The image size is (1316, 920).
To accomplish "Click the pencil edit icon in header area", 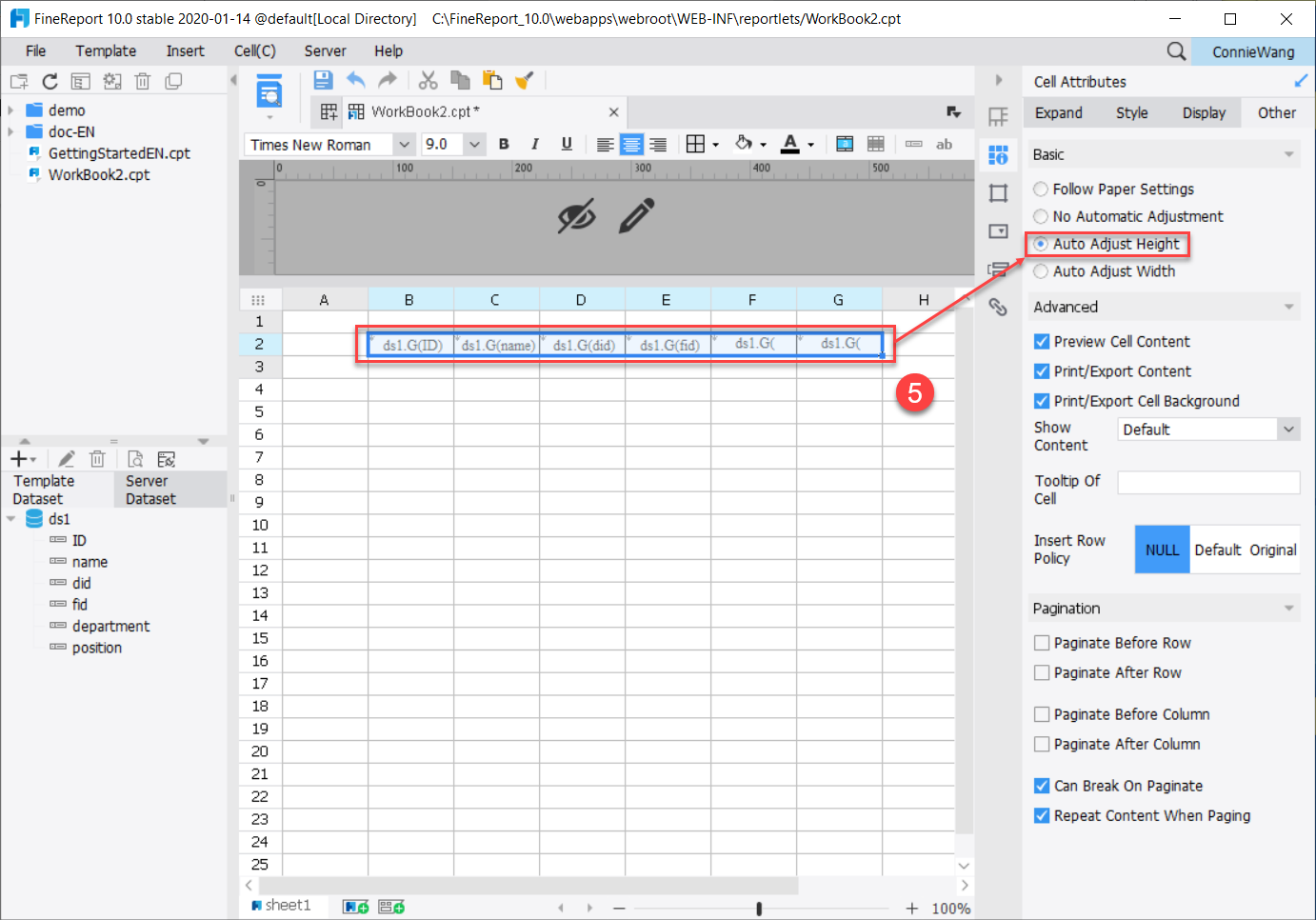I will point(637,216).
